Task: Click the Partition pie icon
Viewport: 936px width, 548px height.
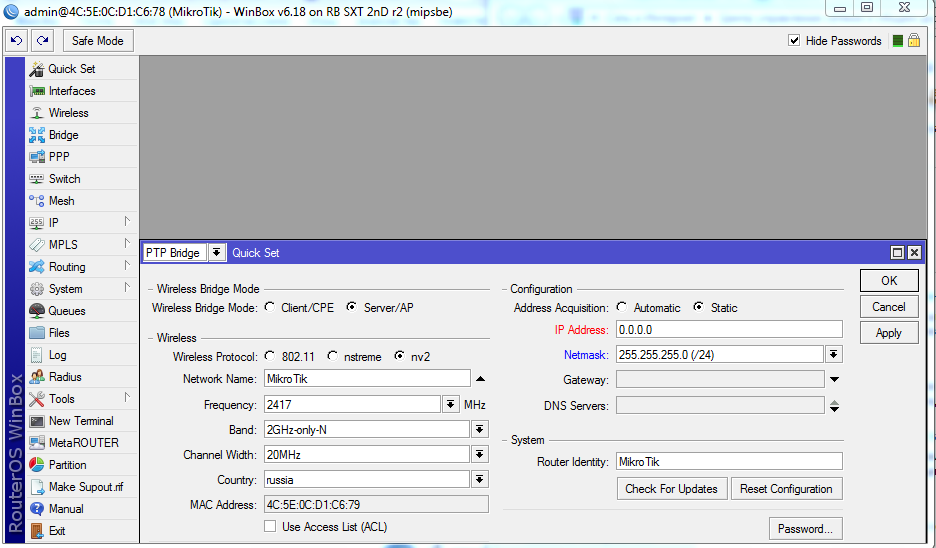Action: click(x=37, y=465)
